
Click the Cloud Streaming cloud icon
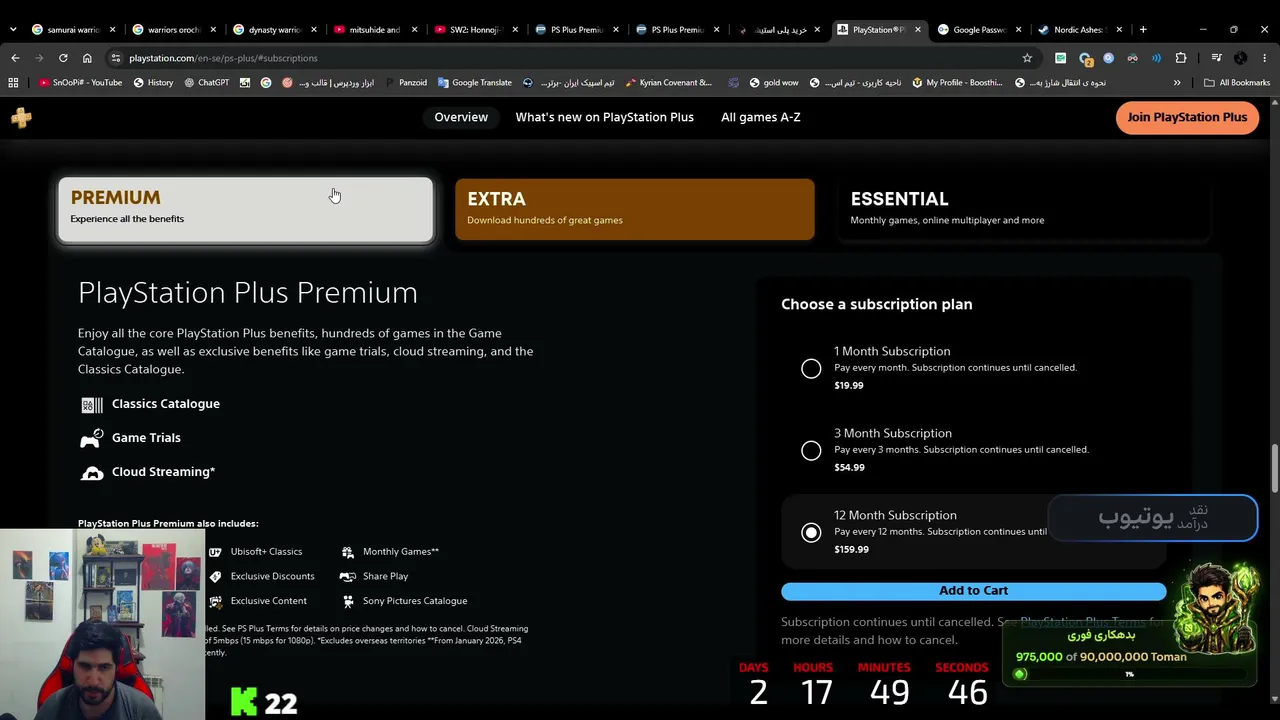[92, 472]
